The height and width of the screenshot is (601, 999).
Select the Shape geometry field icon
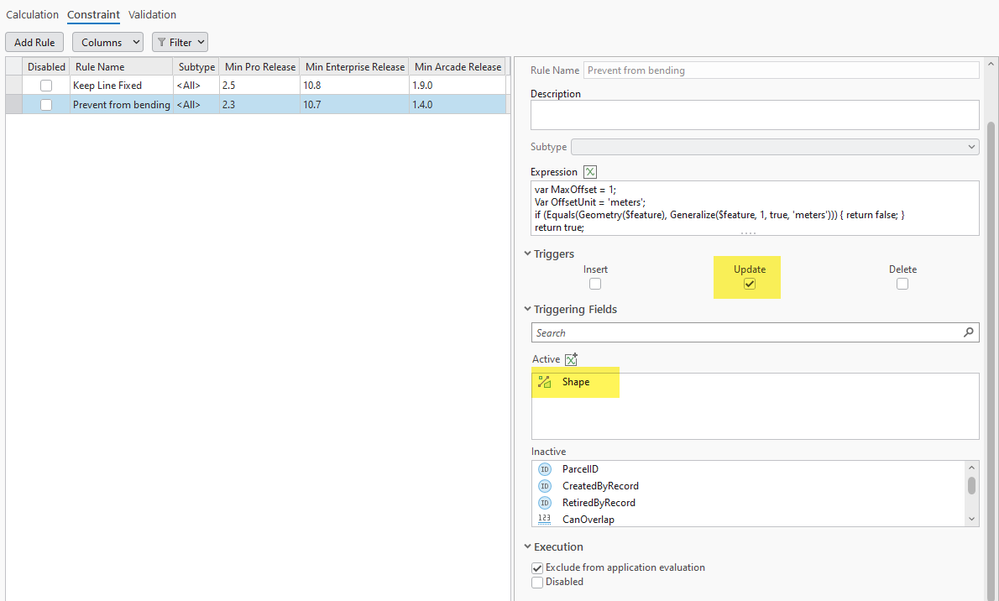tap(544, 382)
